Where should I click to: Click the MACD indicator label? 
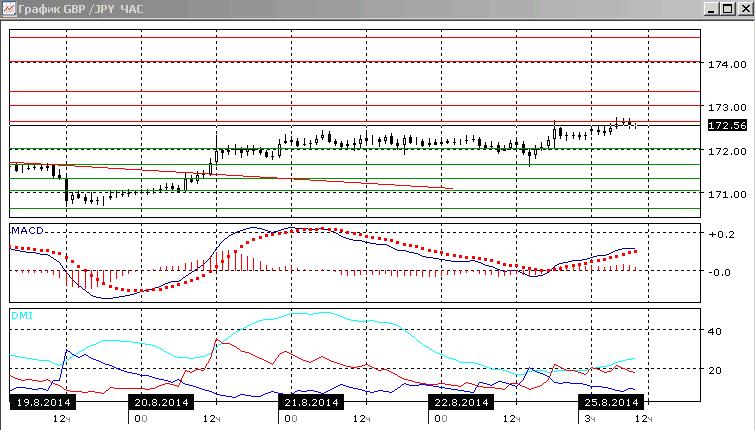(27, 231)
